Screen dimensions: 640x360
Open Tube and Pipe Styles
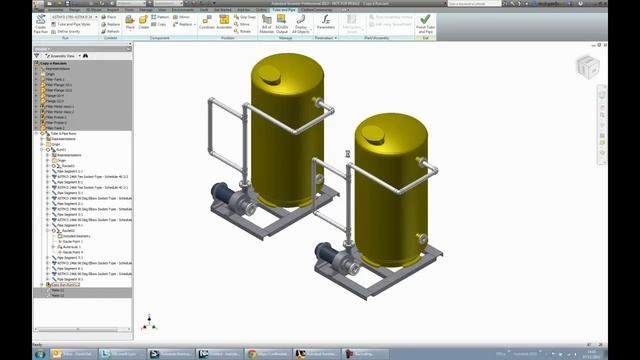tap(71, 24)
